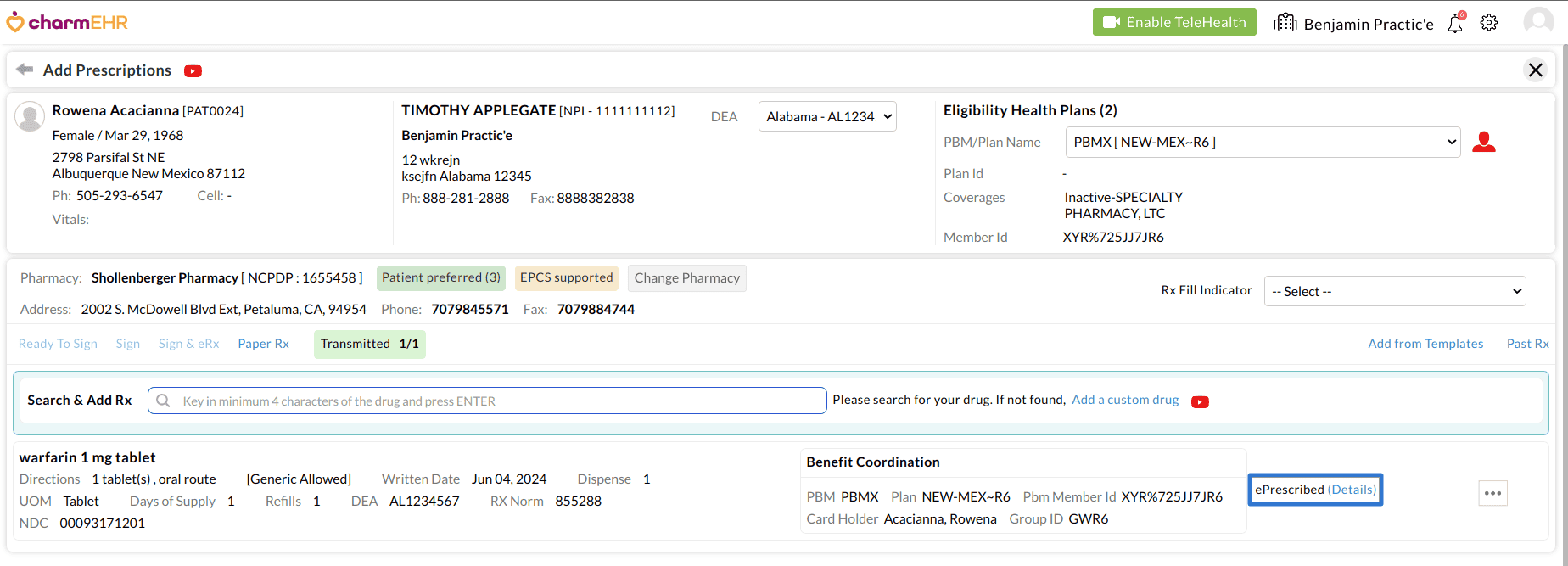
Task: Open ePrescribed Details link
Action: (x=1352, y=490)
